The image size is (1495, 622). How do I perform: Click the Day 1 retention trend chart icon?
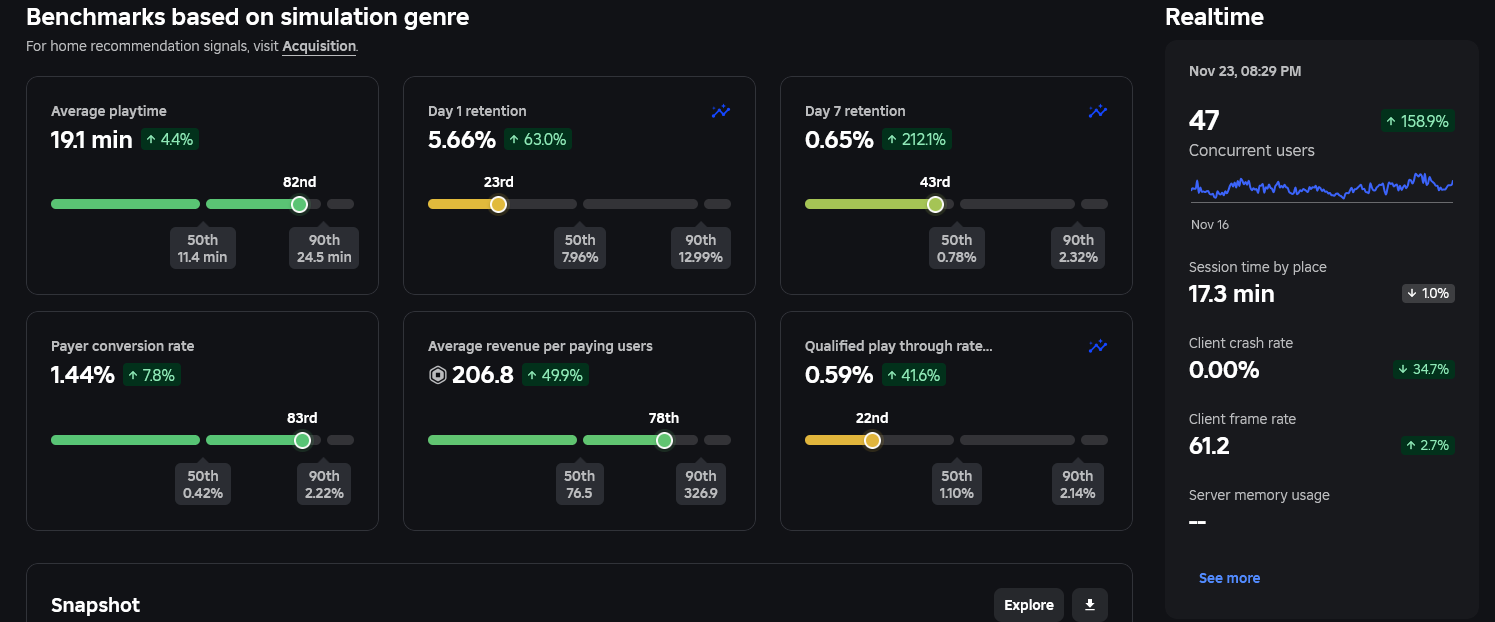(x=721, y=112)
